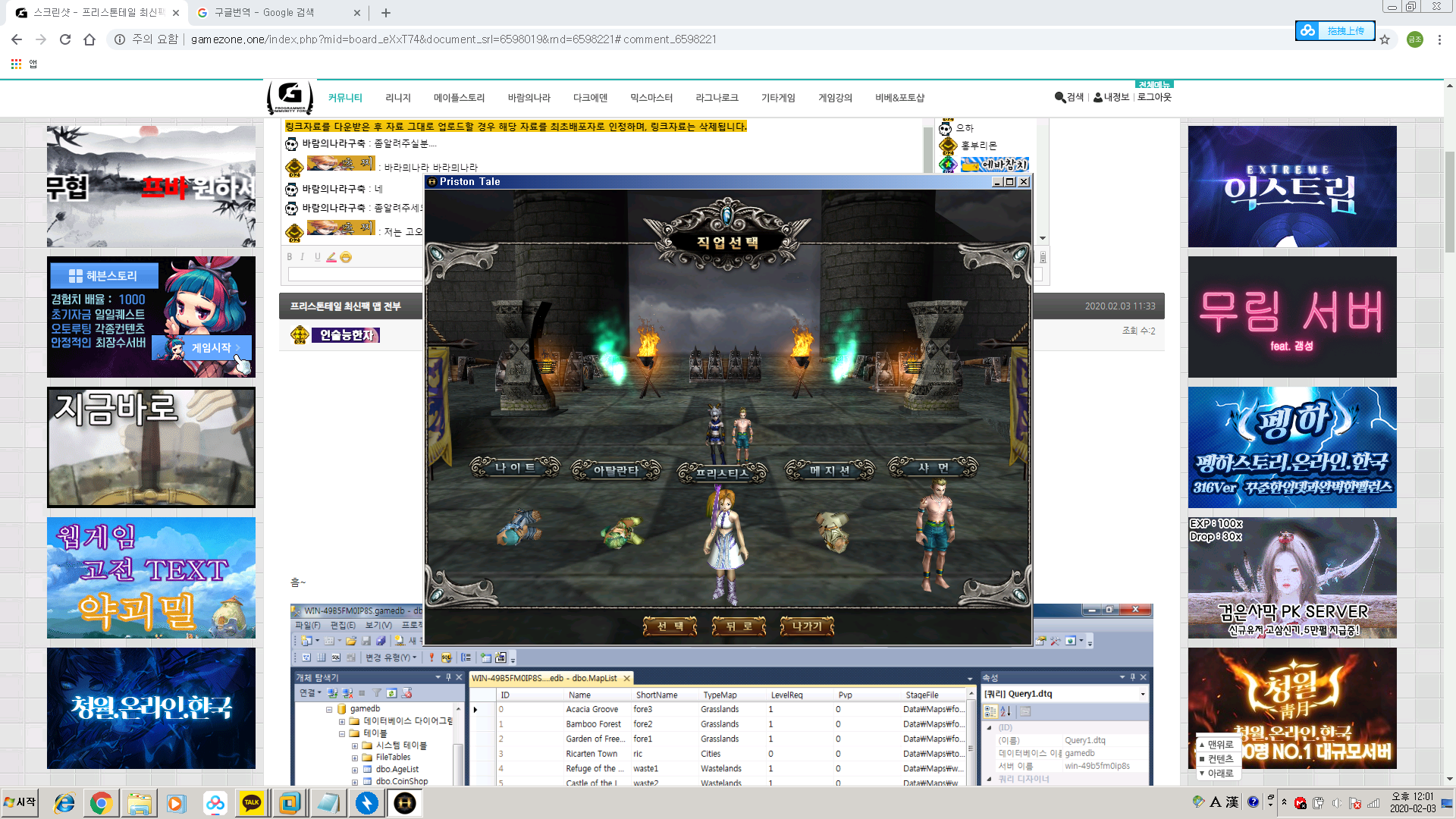
Task: Open the 보기(V) menu in SSMS
Action: coord(378,626)
